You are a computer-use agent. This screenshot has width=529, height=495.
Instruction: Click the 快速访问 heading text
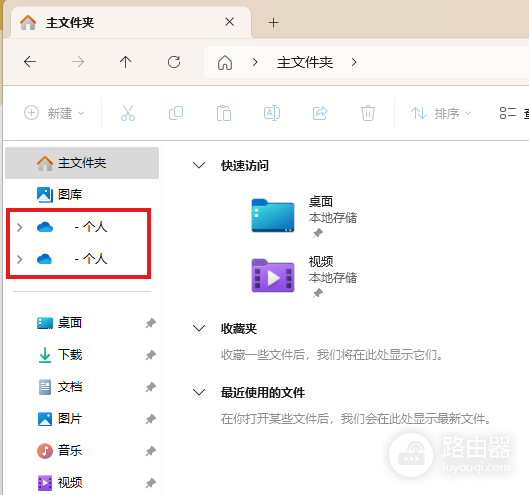(245, 166)
